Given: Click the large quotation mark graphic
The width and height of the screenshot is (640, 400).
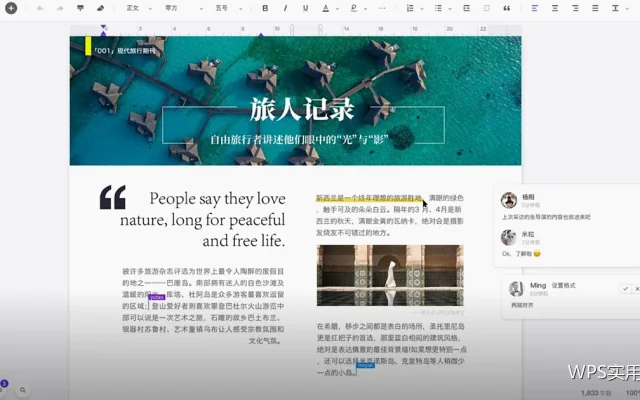Looking at the screenshot, I should [113, 198].
